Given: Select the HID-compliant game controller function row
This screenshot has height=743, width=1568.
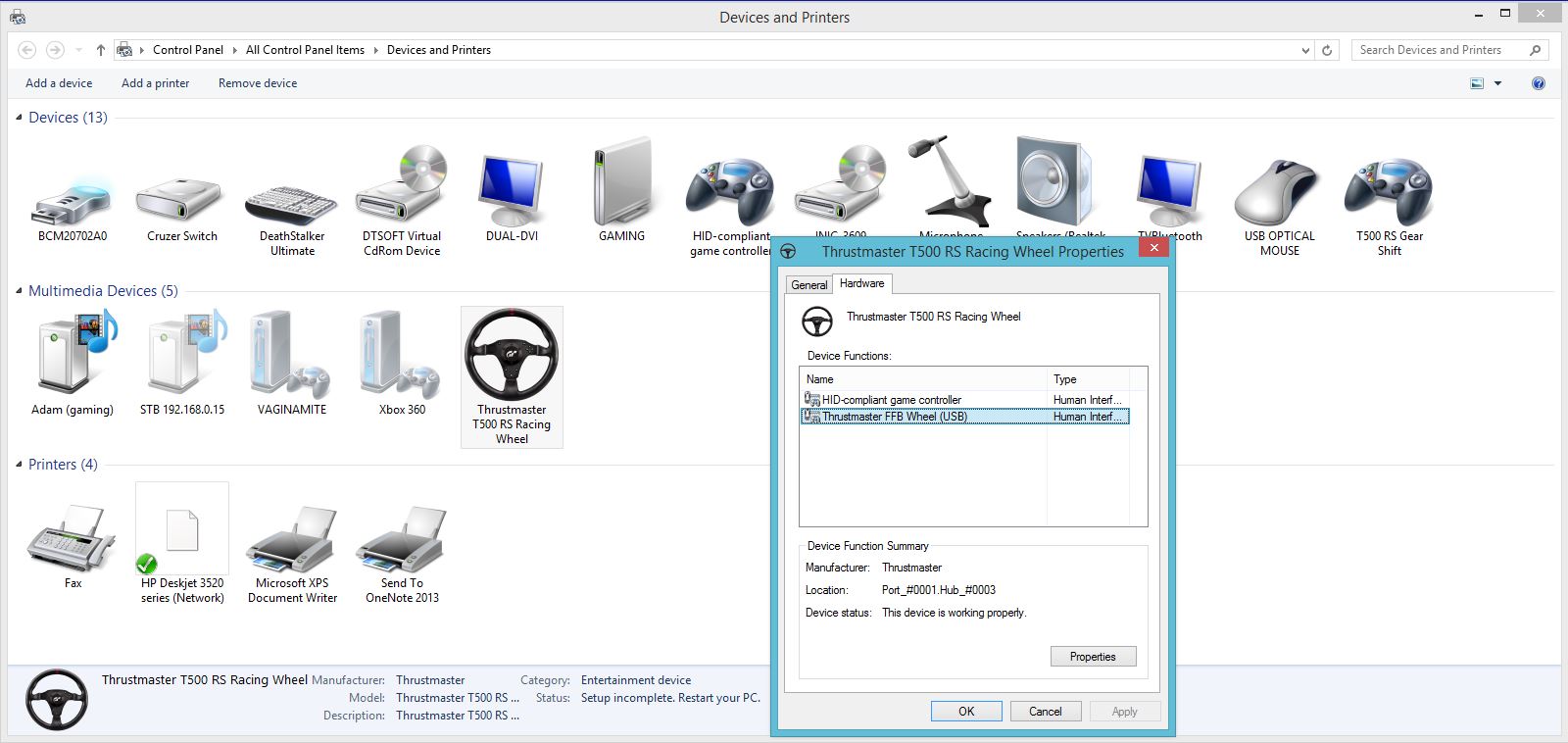Looking at the screenshot, I should pos(965,400).
